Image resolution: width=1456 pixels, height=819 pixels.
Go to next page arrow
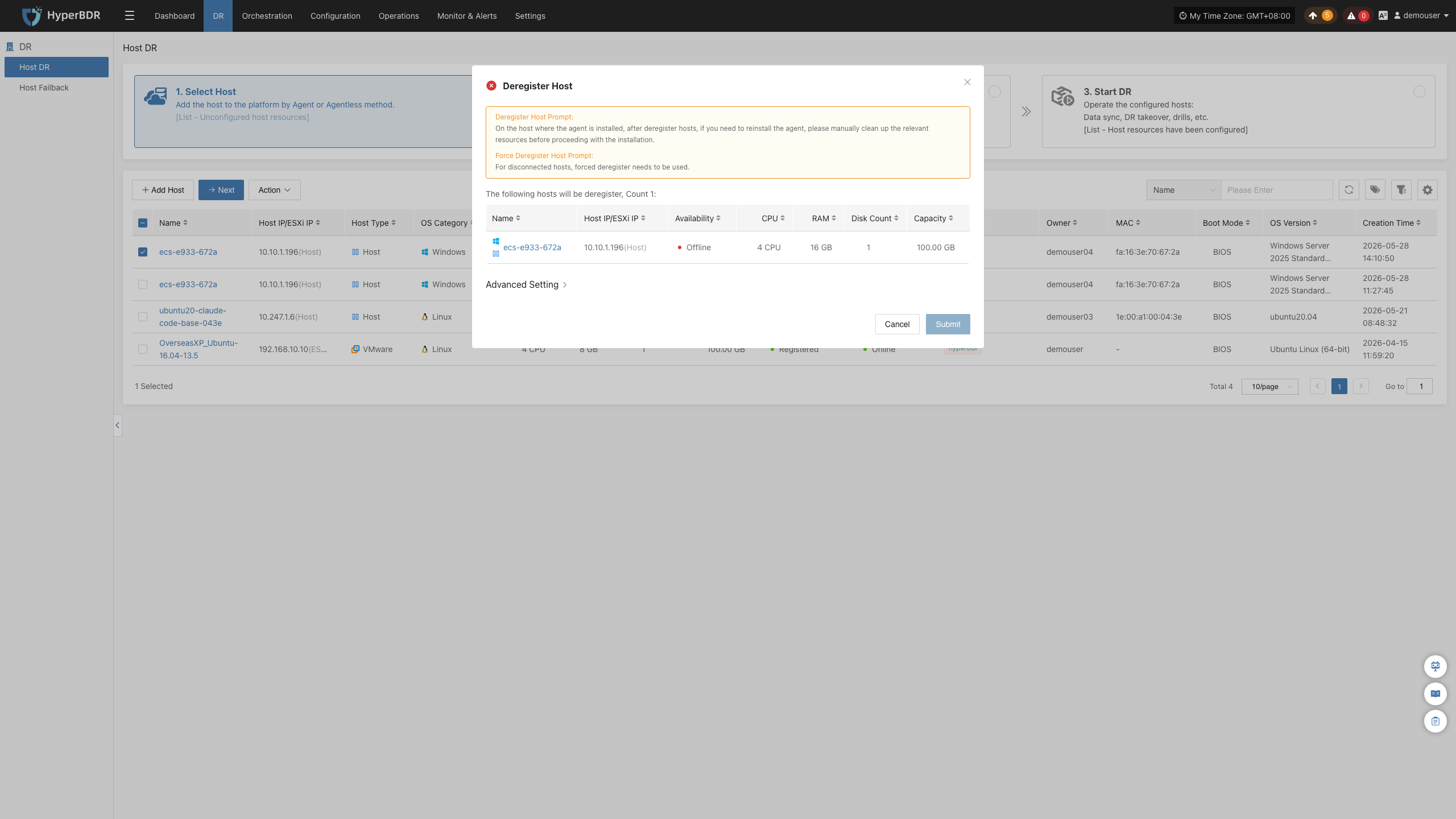[1361, 386]
